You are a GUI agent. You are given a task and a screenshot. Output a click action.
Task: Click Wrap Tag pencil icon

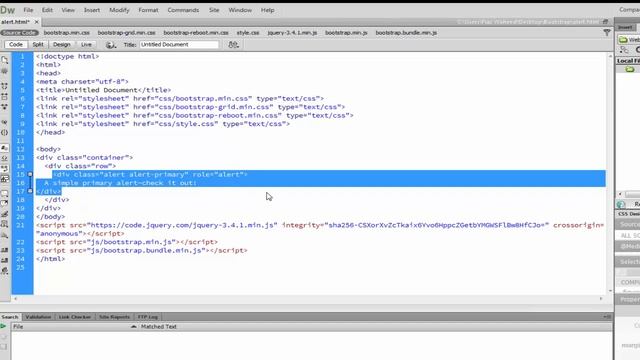pos(4,213)
